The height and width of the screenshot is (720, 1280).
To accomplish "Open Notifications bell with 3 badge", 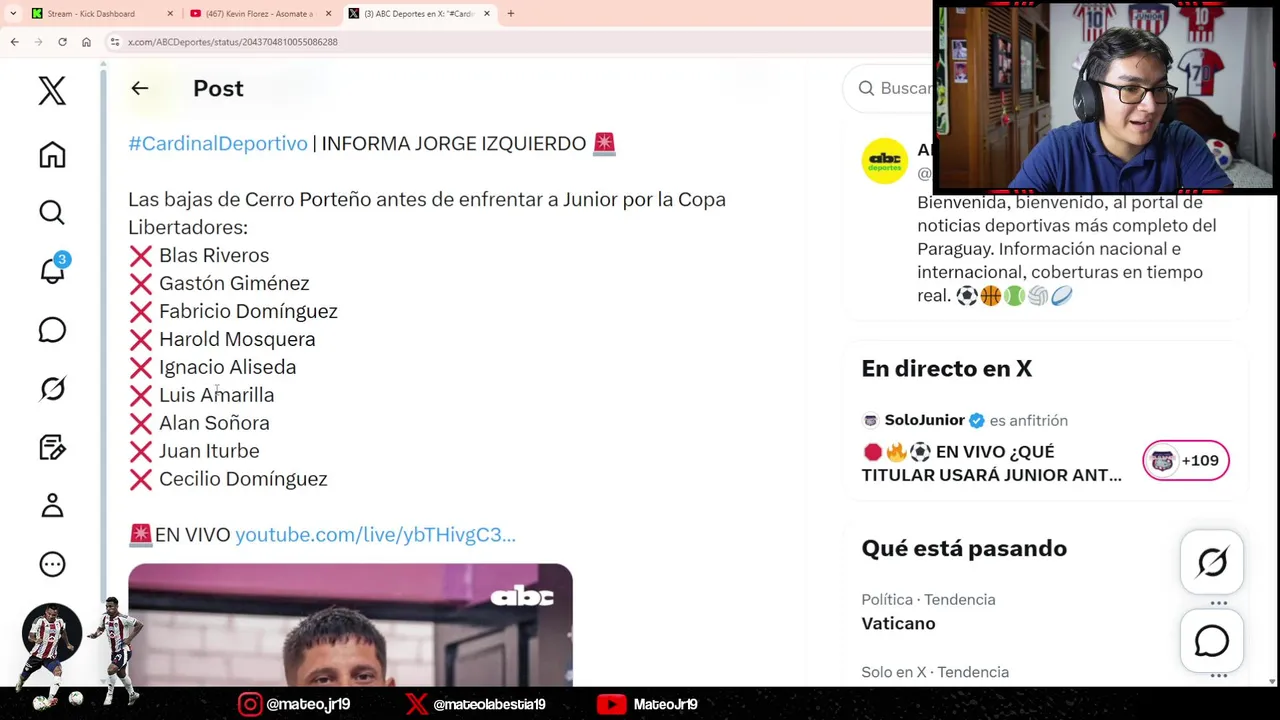I will [52, 270].
